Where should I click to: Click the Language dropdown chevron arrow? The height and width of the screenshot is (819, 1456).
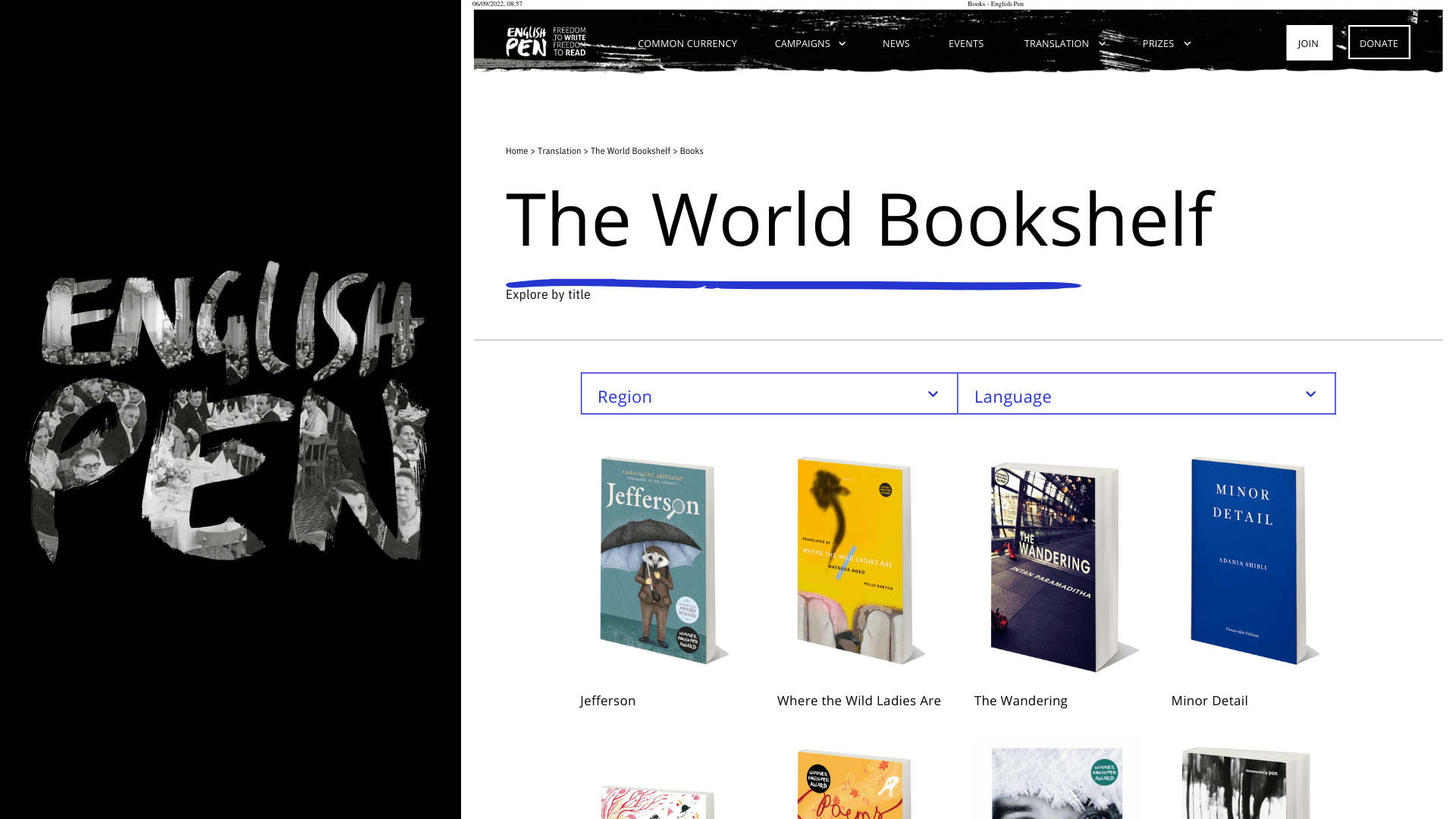pyautogui.click(x=1310, y=394)
